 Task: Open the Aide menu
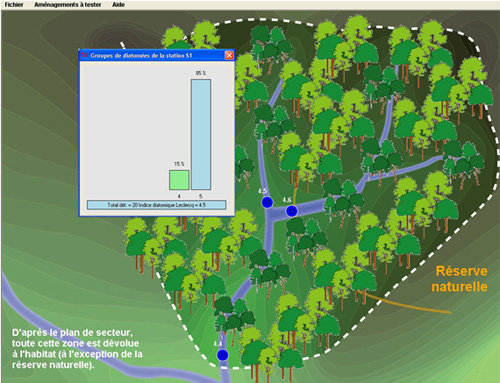click(118, 5)
